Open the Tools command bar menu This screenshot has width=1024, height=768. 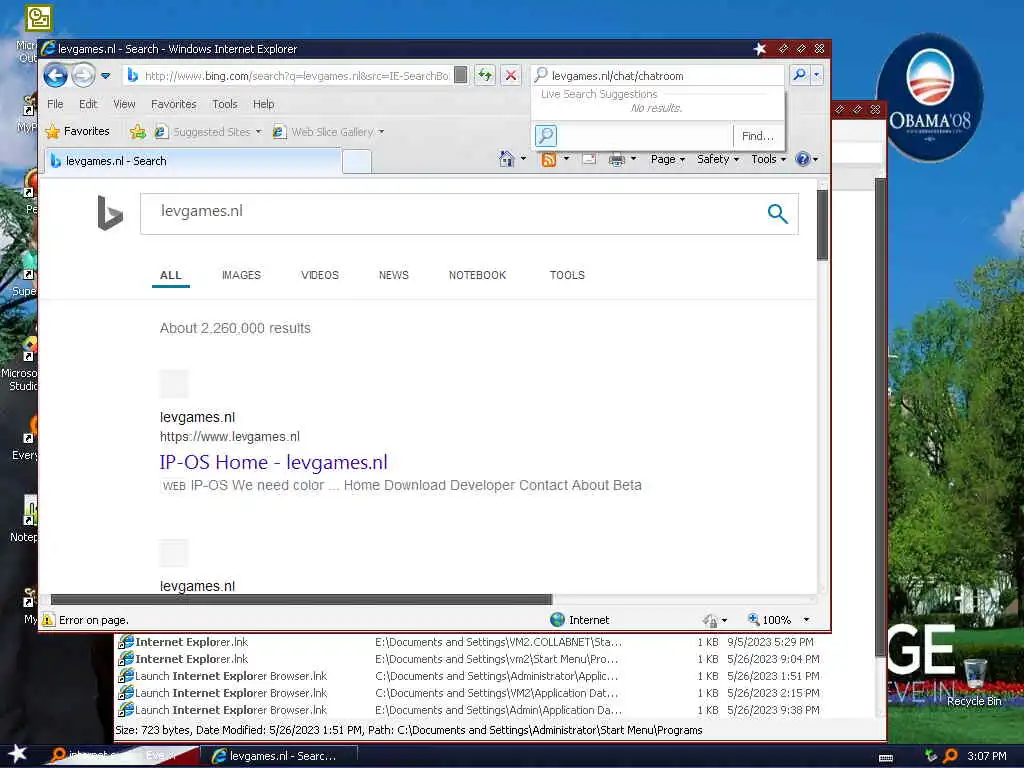768,159
